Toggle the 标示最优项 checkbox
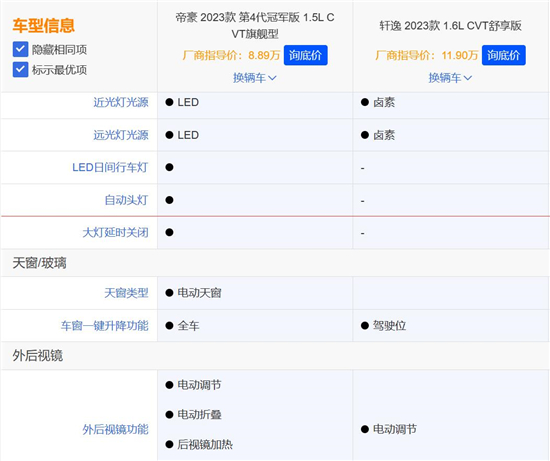The image size is (550, 461). tap(20, 69)
